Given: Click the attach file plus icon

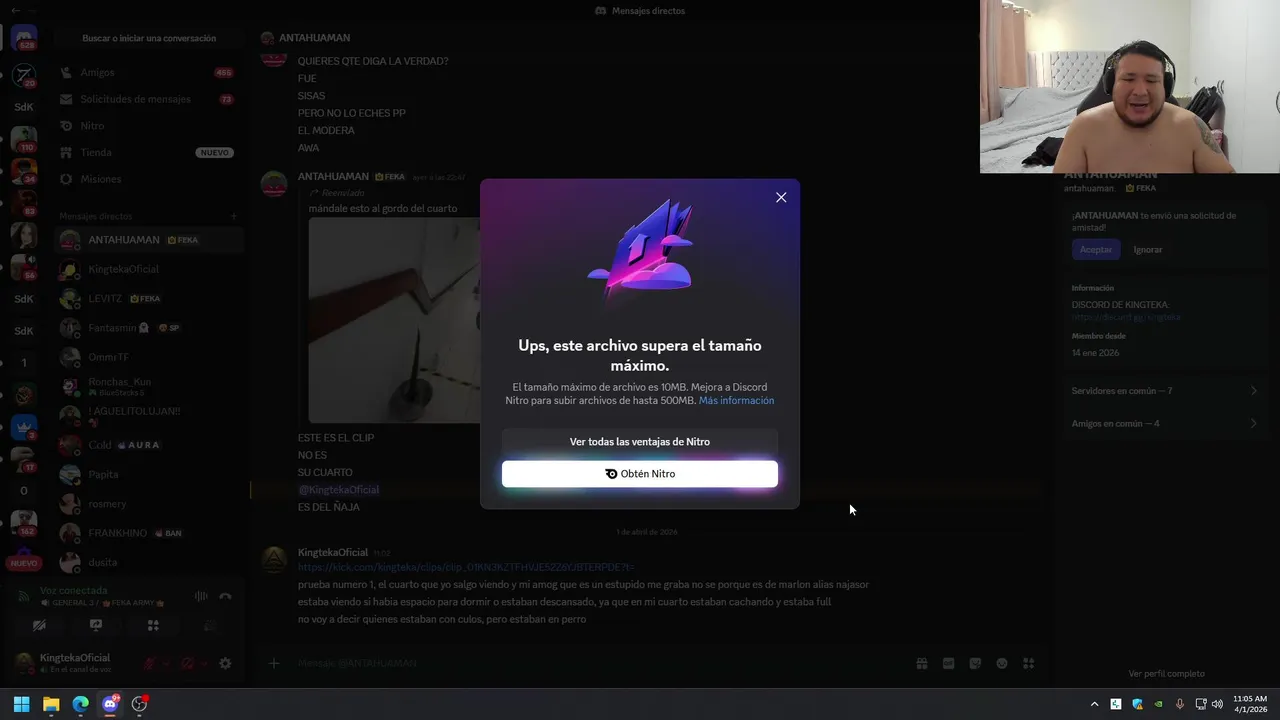Looking at the screenshot, I should point(274,663).
